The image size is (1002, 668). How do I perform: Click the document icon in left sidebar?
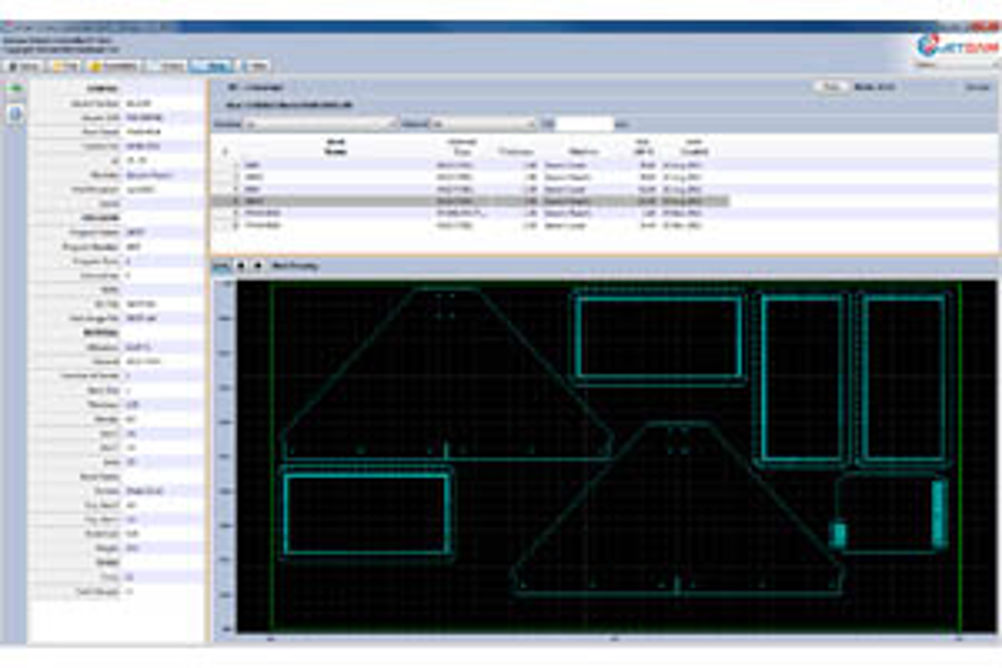click(16, 114)
